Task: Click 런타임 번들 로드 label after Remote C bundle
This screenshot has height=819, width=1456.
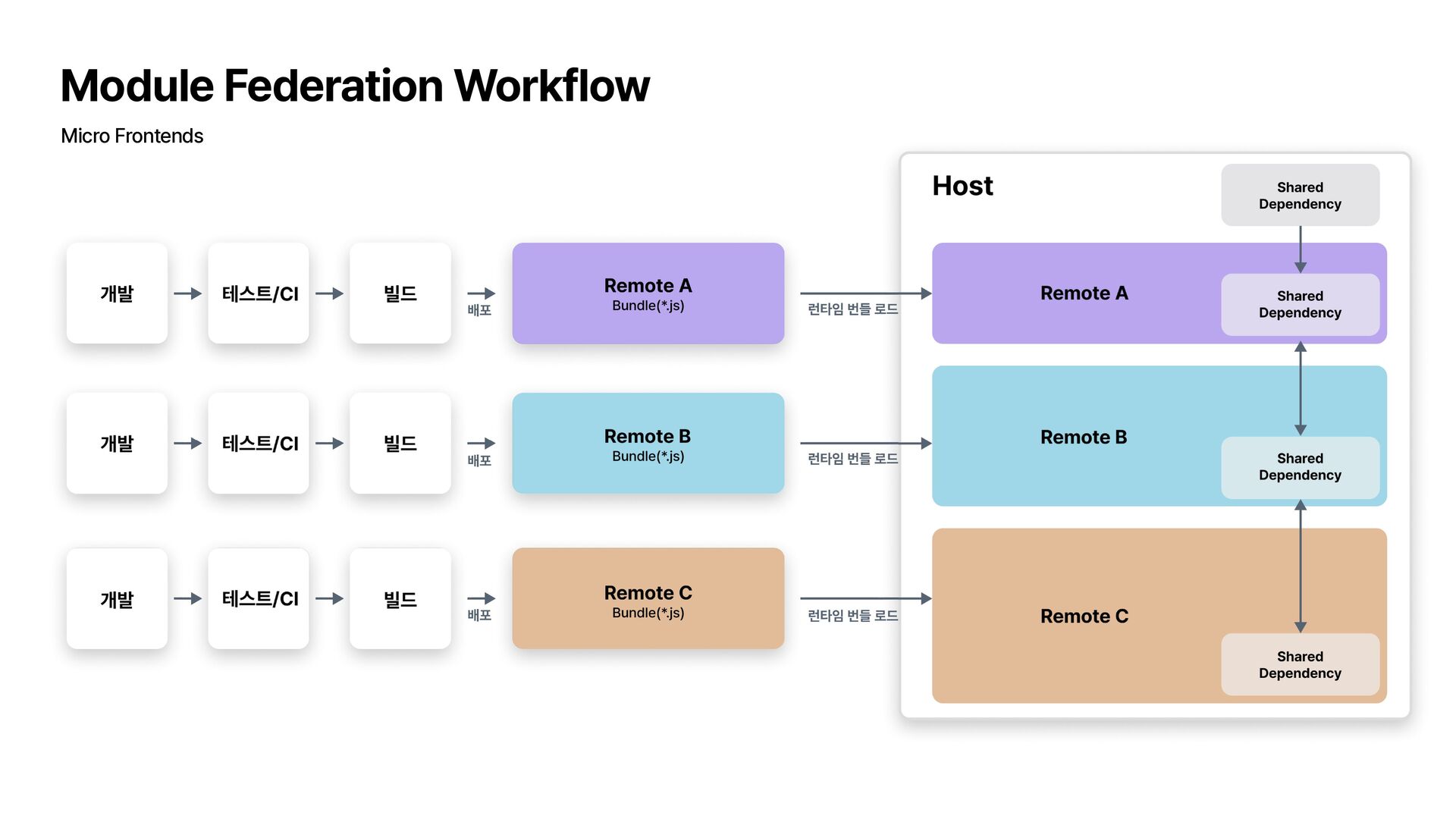Action: [853, 616]
